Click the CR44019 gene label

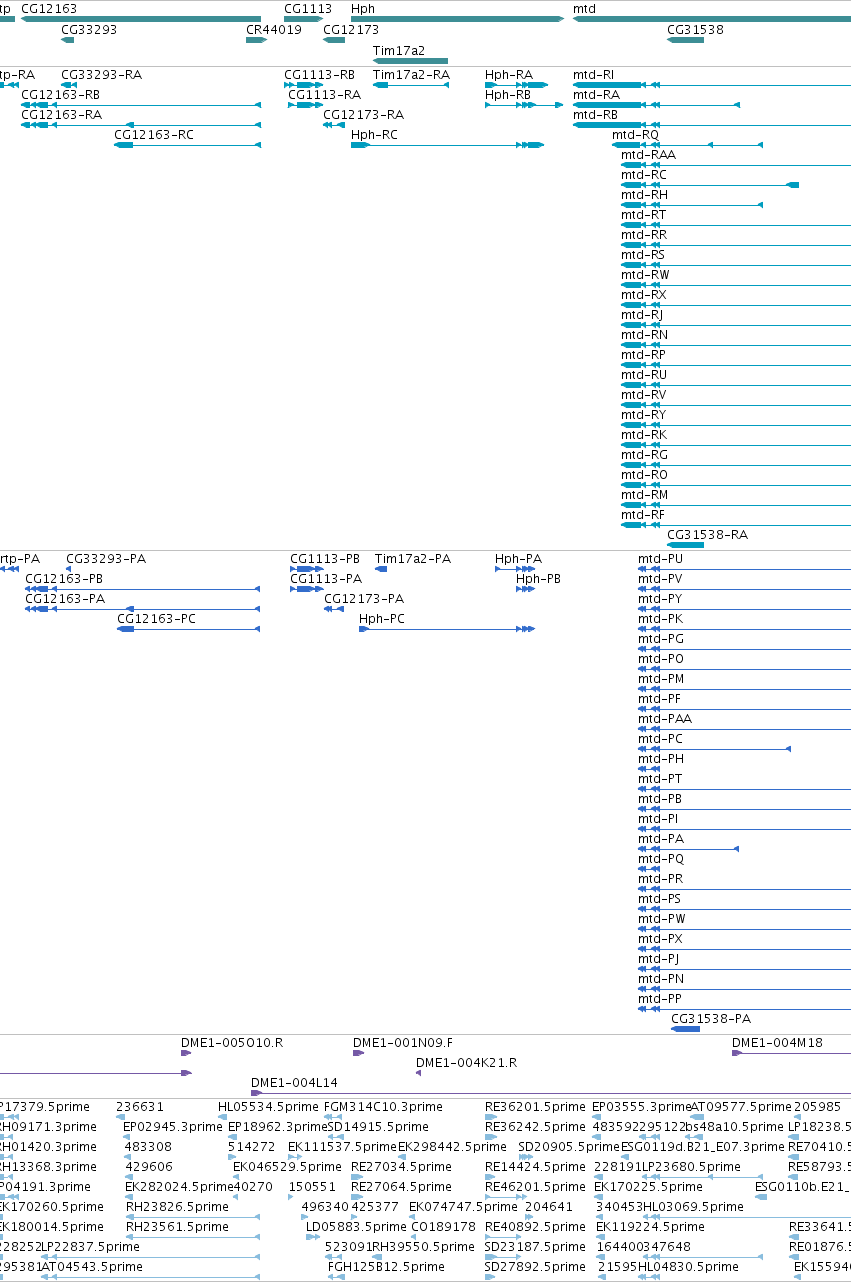tap(274, 30)
